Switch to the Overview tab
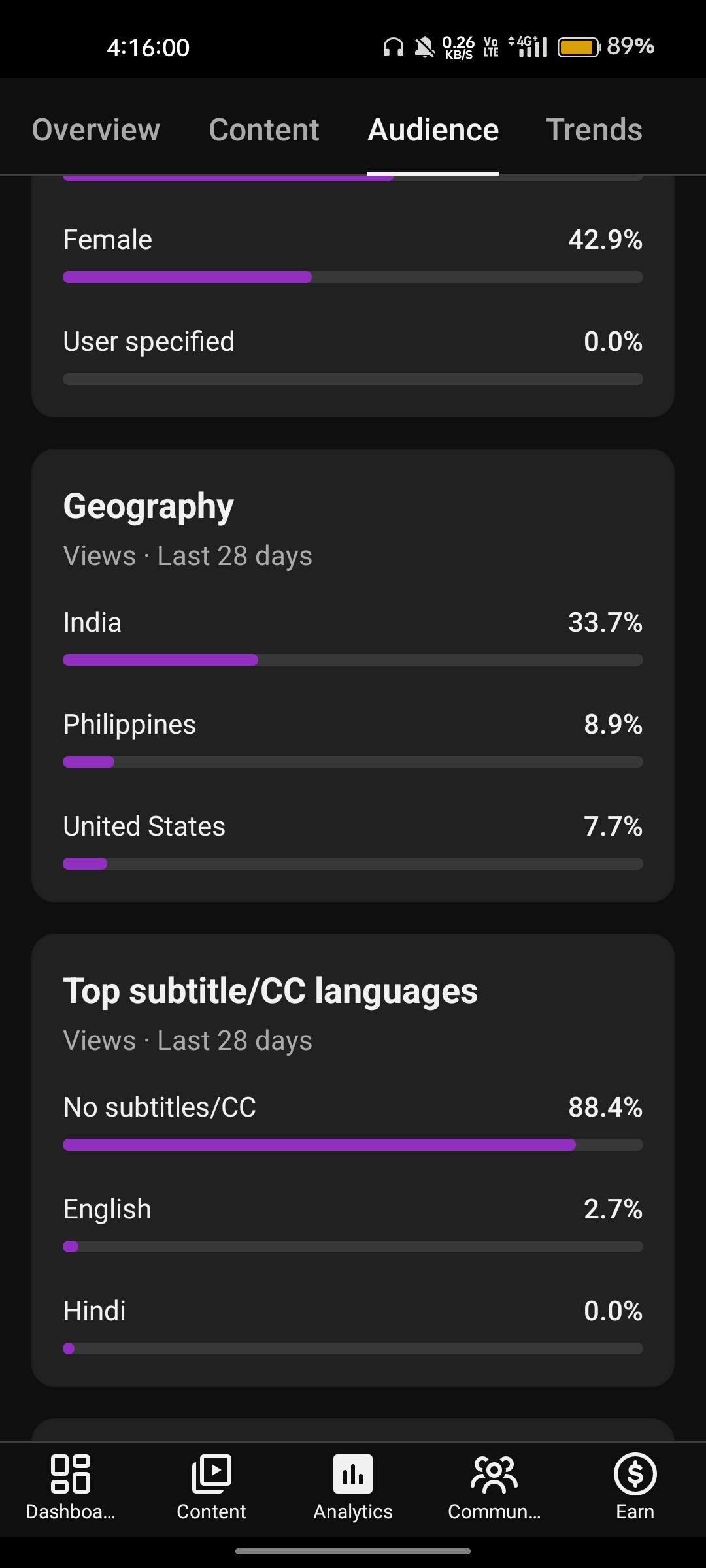The width and height of the screenshot is (706, 1568). (96, 129)
